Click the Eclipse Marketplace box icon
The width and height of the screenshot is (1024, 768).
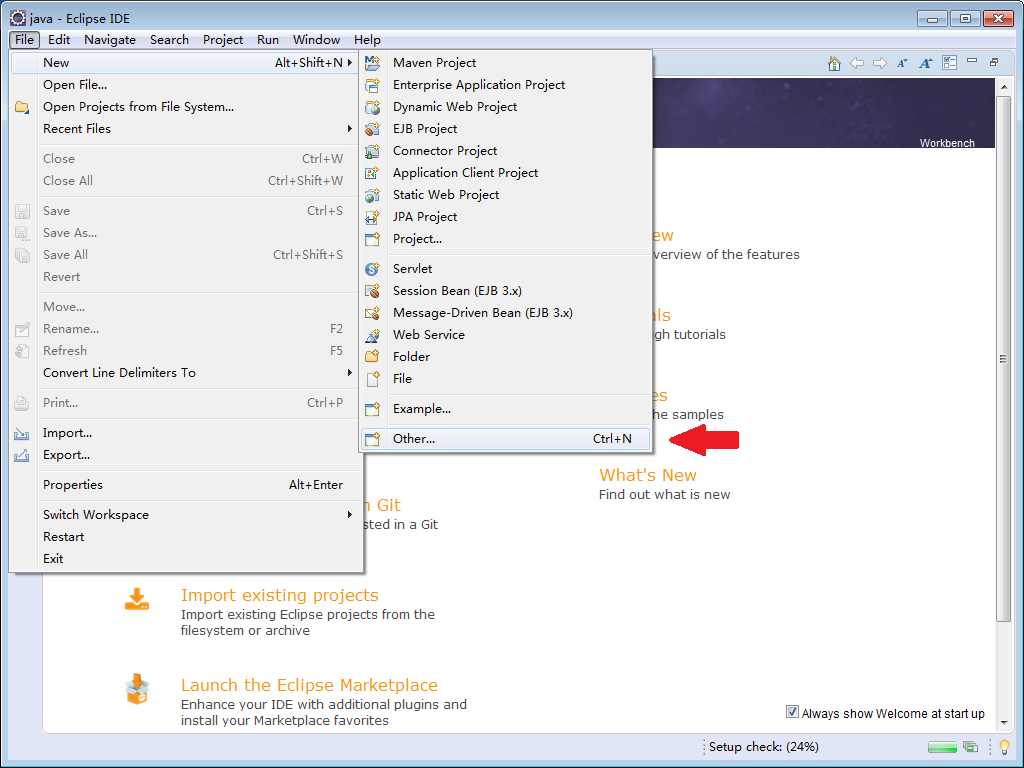tap(137, 689)
